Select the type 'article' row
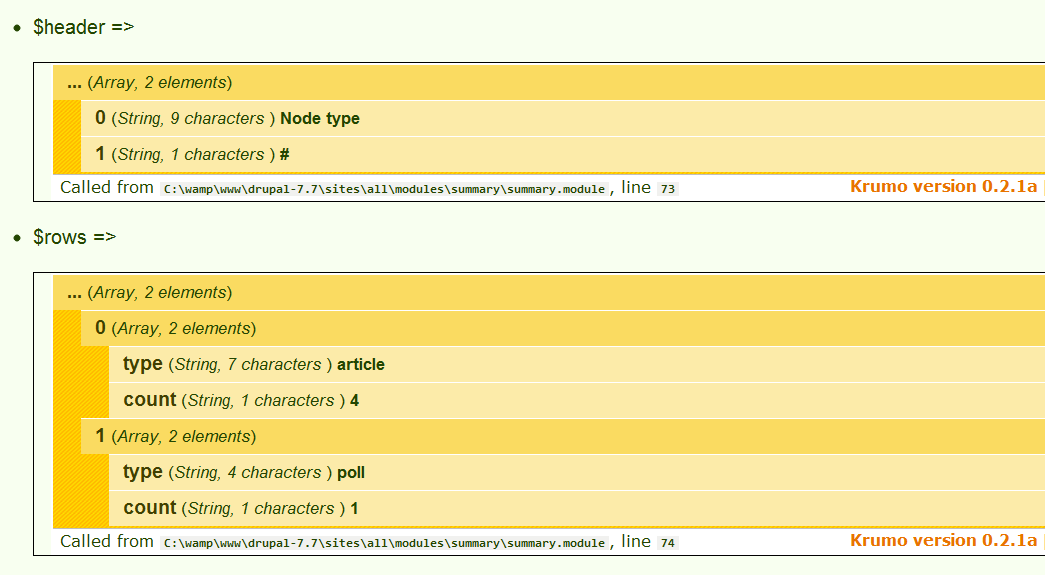The height and width of the screenshot is (575, 1045). tap(254, 365)
